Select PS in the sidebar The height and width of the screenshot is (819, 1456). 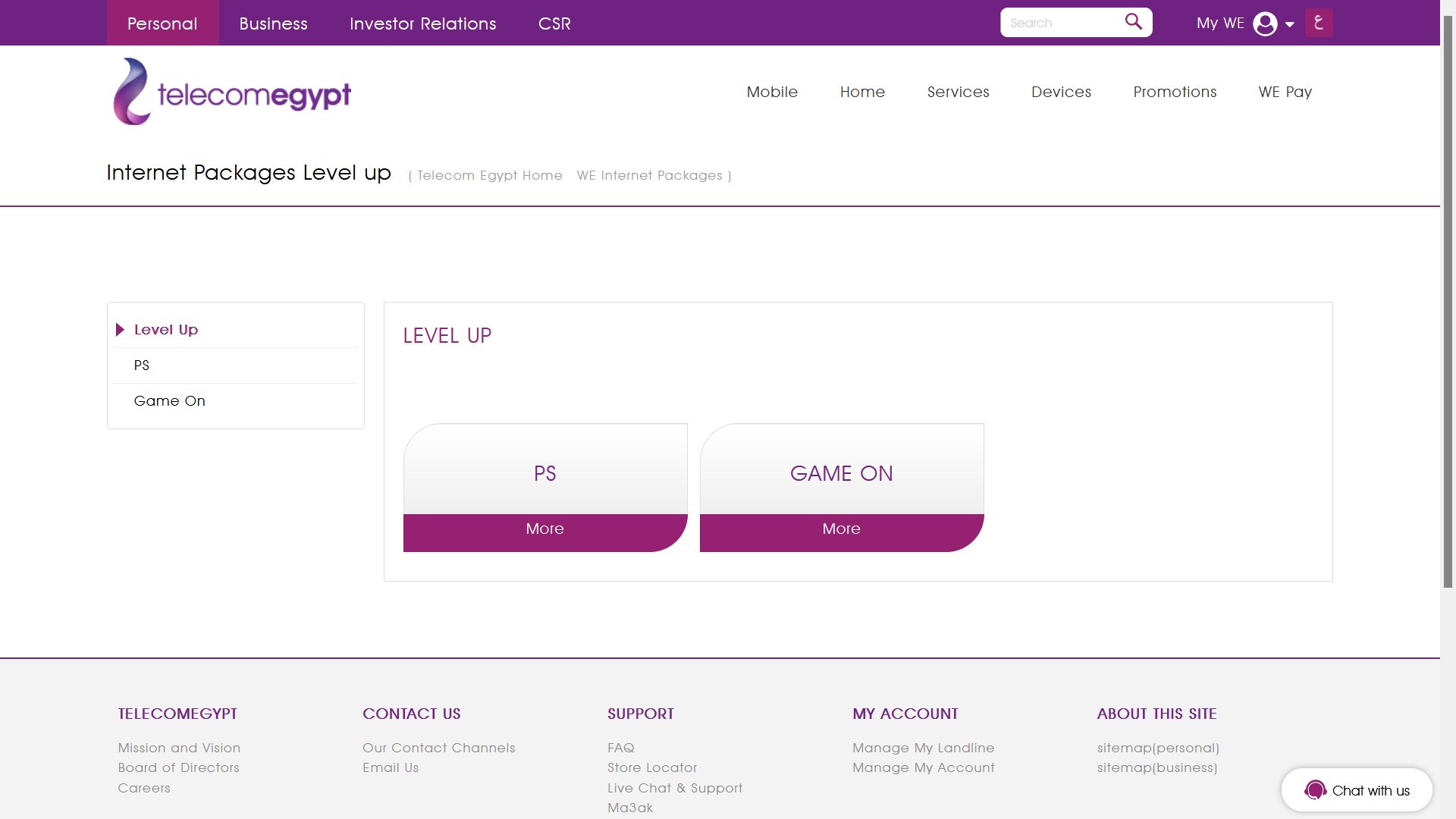(x=142, y=366)
